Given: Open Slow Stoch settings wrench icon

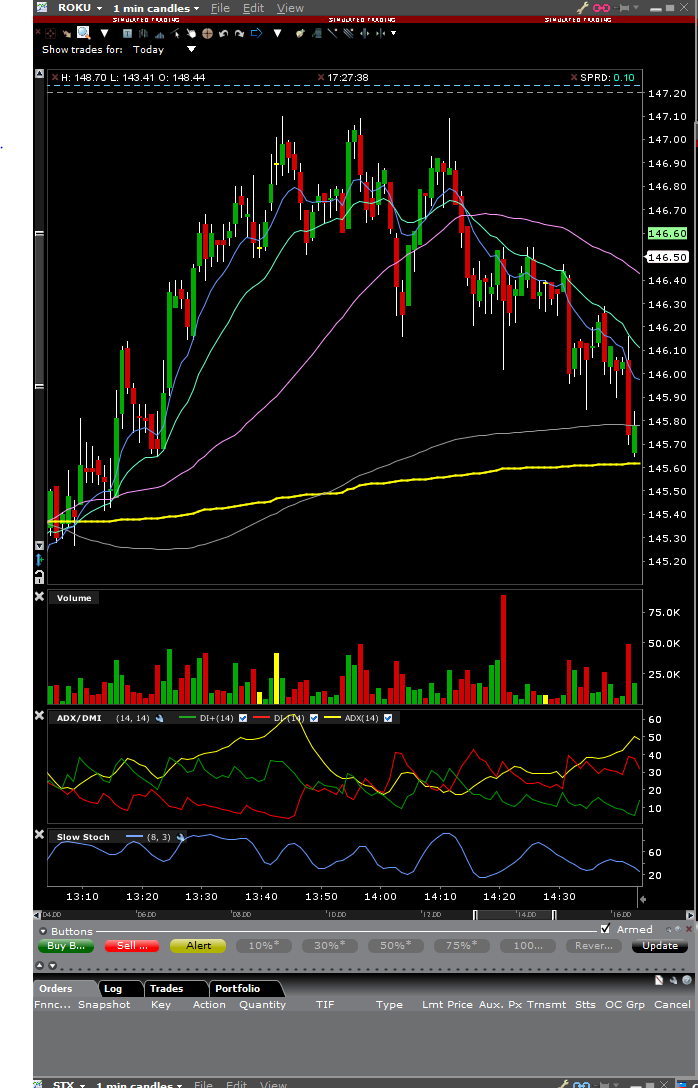Looking at the screenshot, I should (x=181, y=838).
